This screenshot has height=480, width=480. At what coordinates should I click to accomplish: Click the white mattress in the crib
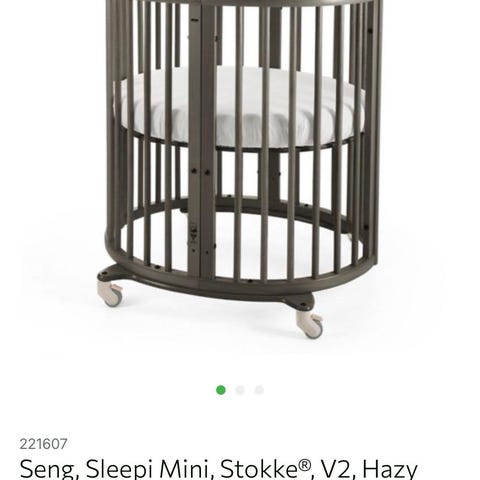point(239,108)
